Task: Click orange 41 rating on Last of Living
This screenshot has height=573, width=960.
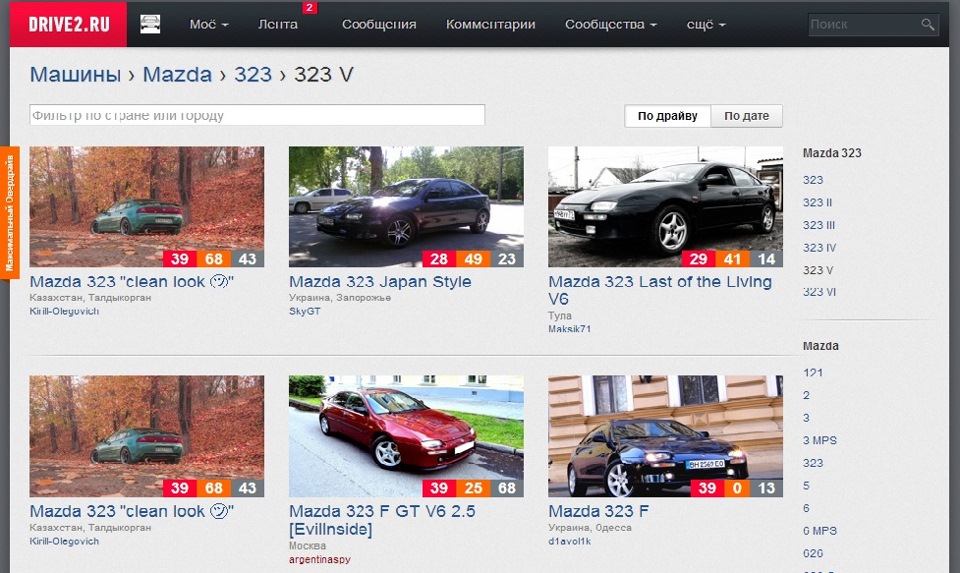Action: pos(732,258)
